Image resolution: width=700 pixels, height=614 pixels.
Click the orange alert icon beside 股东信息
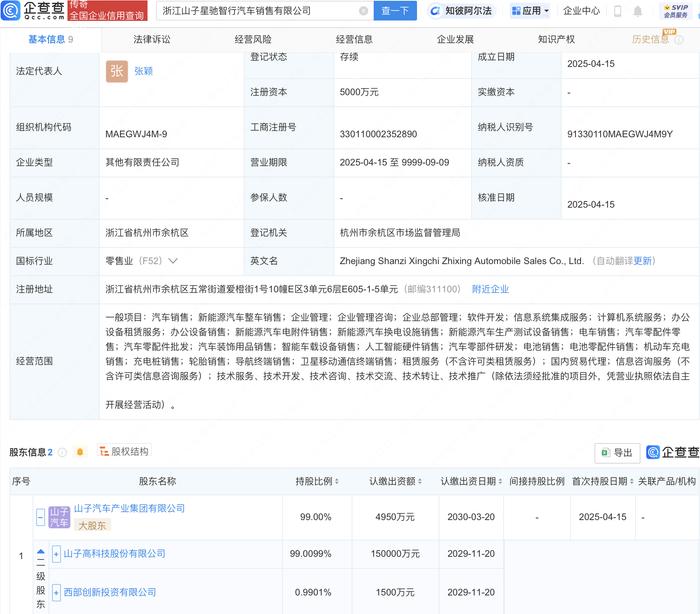(x=80, y=452)
